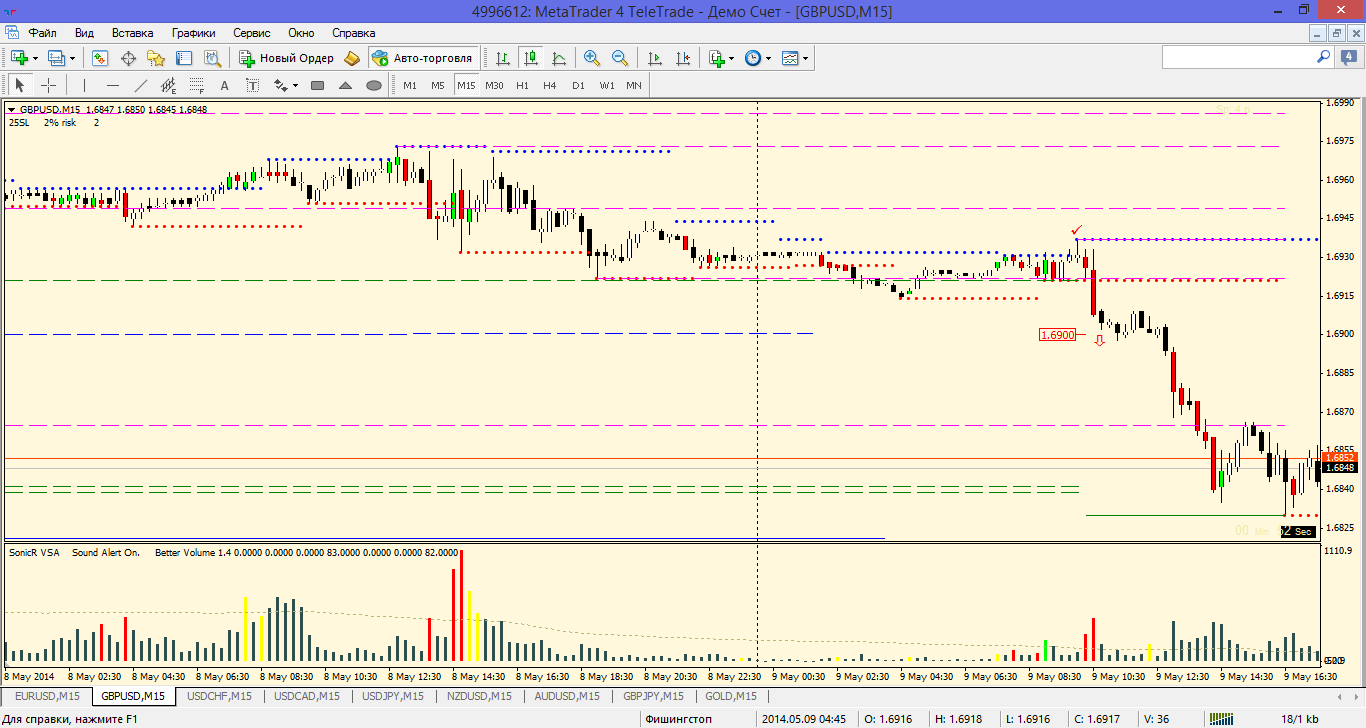1366x728 pixels.
Task: Open the Terminal panel icon
Action: click(182, 58)
